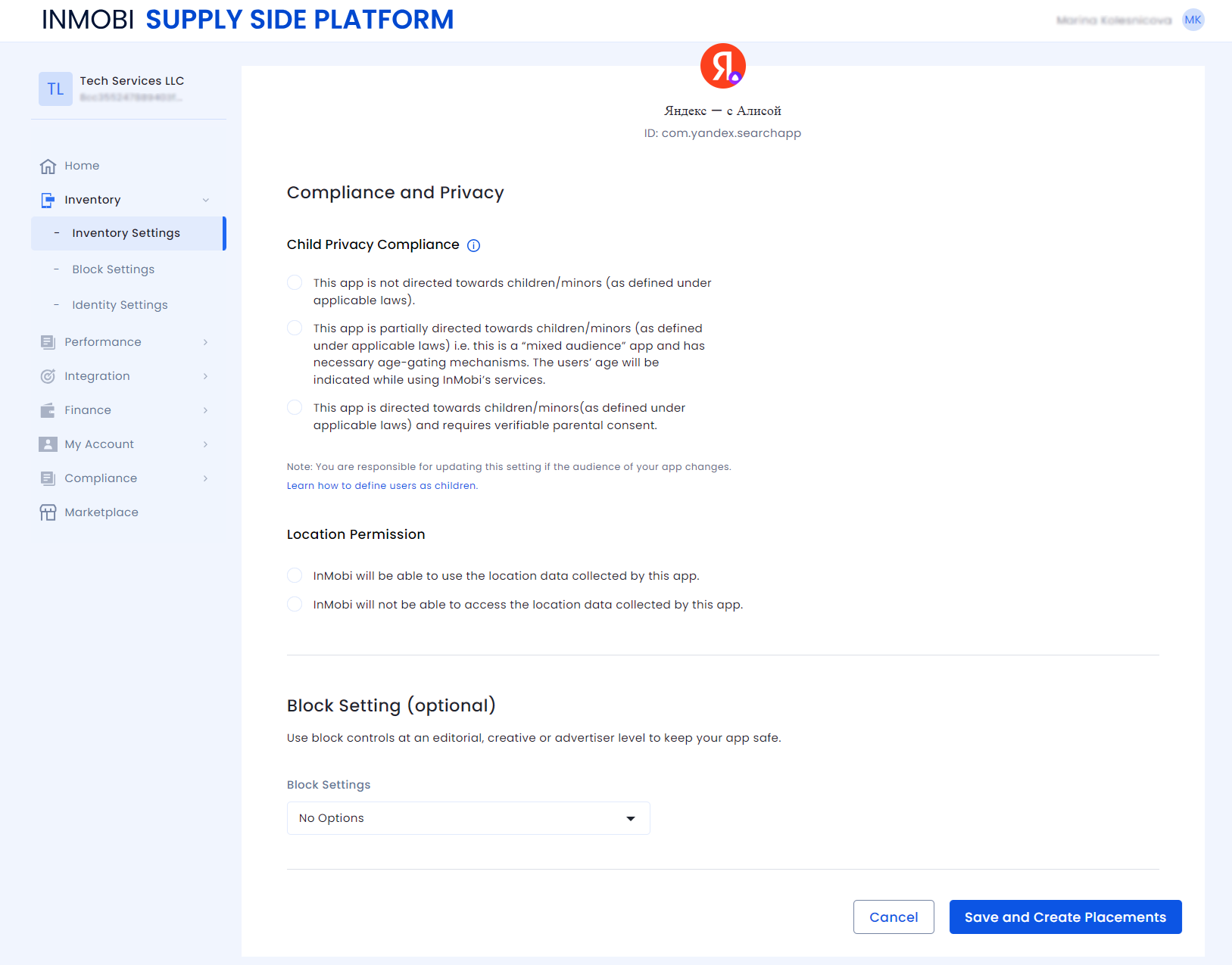Click the Home house icon in sidebar
The height and width of the screenshot is (965, 1232).
[48, 166]
